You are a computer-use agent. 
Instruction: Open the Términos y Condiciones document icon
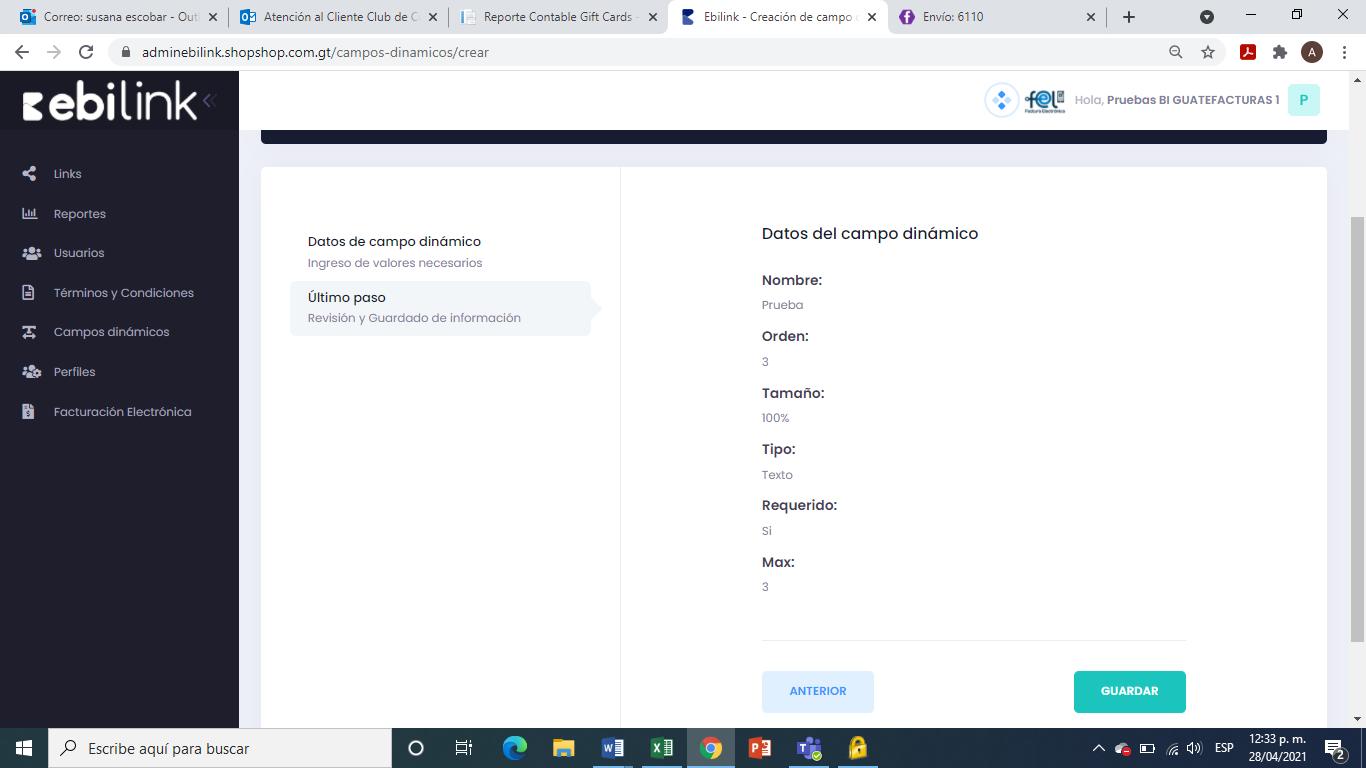point(30,293)
